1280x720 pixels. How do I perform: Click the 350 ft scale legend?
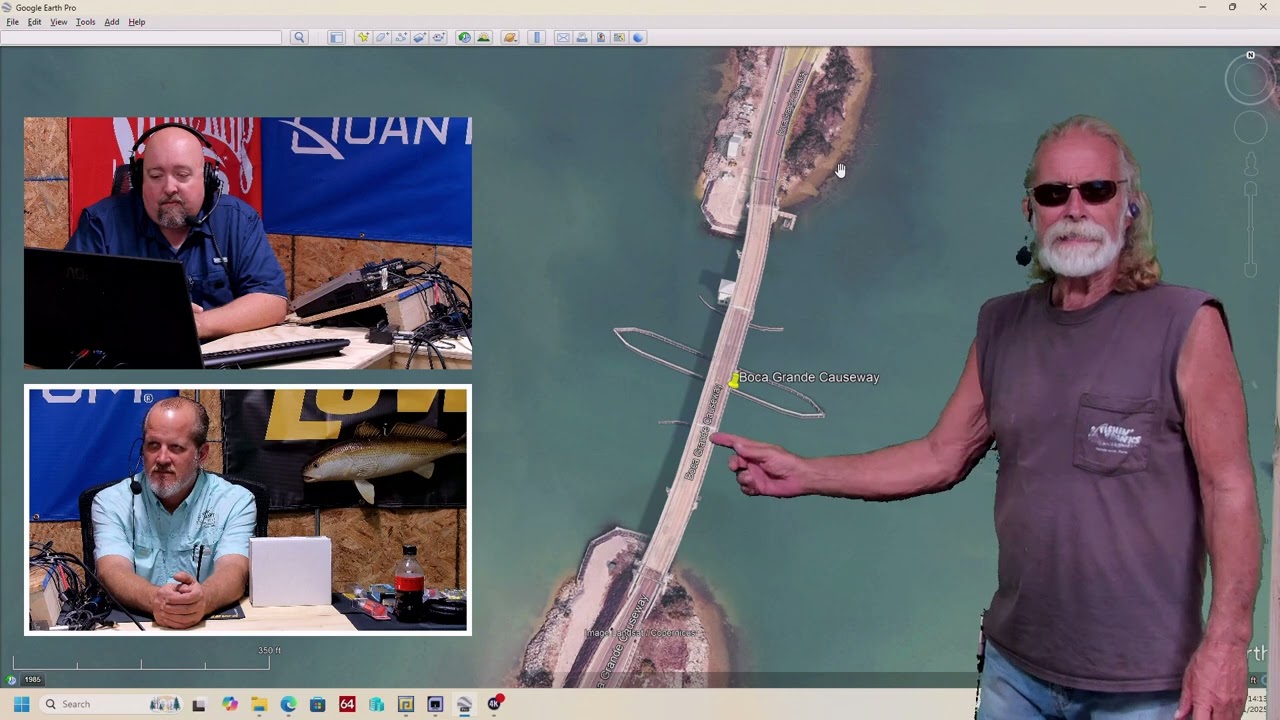coord(141,656)
